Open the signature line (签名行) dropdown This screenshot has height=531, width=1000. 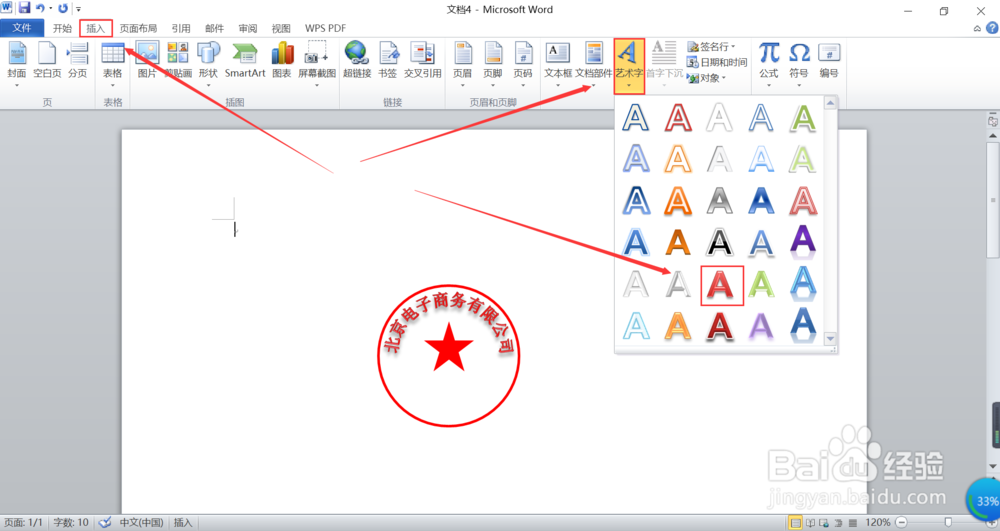pyautogui.click(x=711, y=47)
